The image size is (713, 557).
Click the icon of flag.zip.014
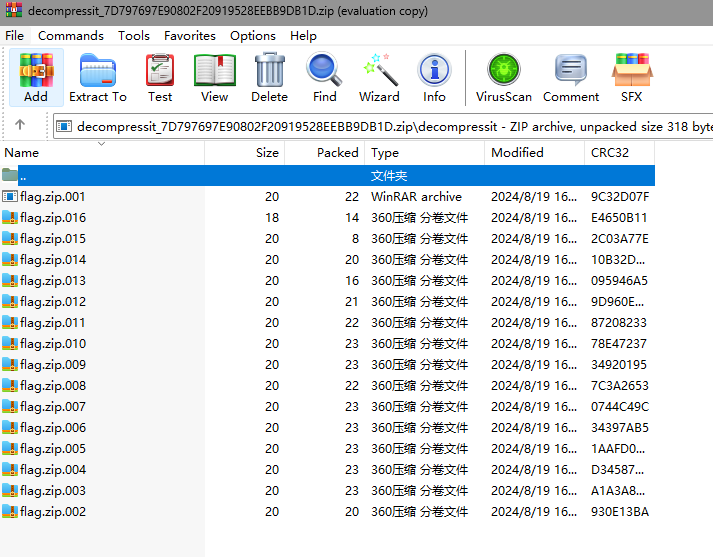(x=10, y=259)
